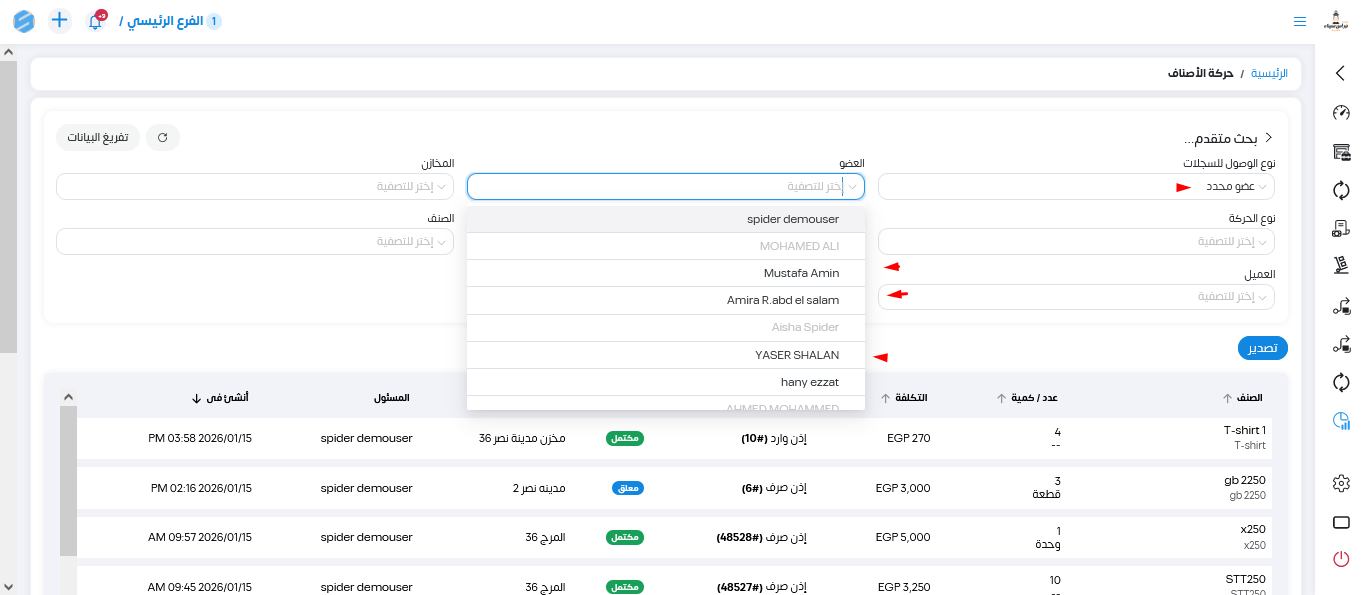Open the settings gear in sidebar

click(x=1341, y=483)
